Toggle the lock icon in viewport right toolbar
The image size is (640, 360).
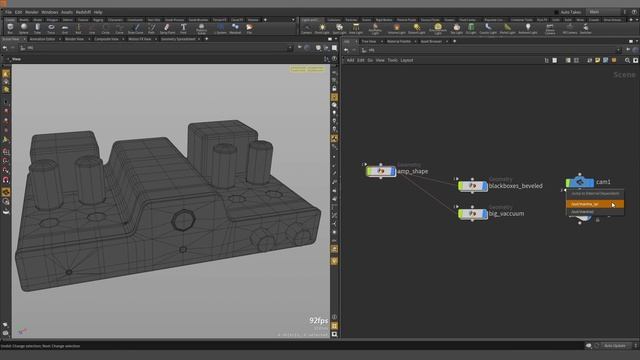(334, 89)
